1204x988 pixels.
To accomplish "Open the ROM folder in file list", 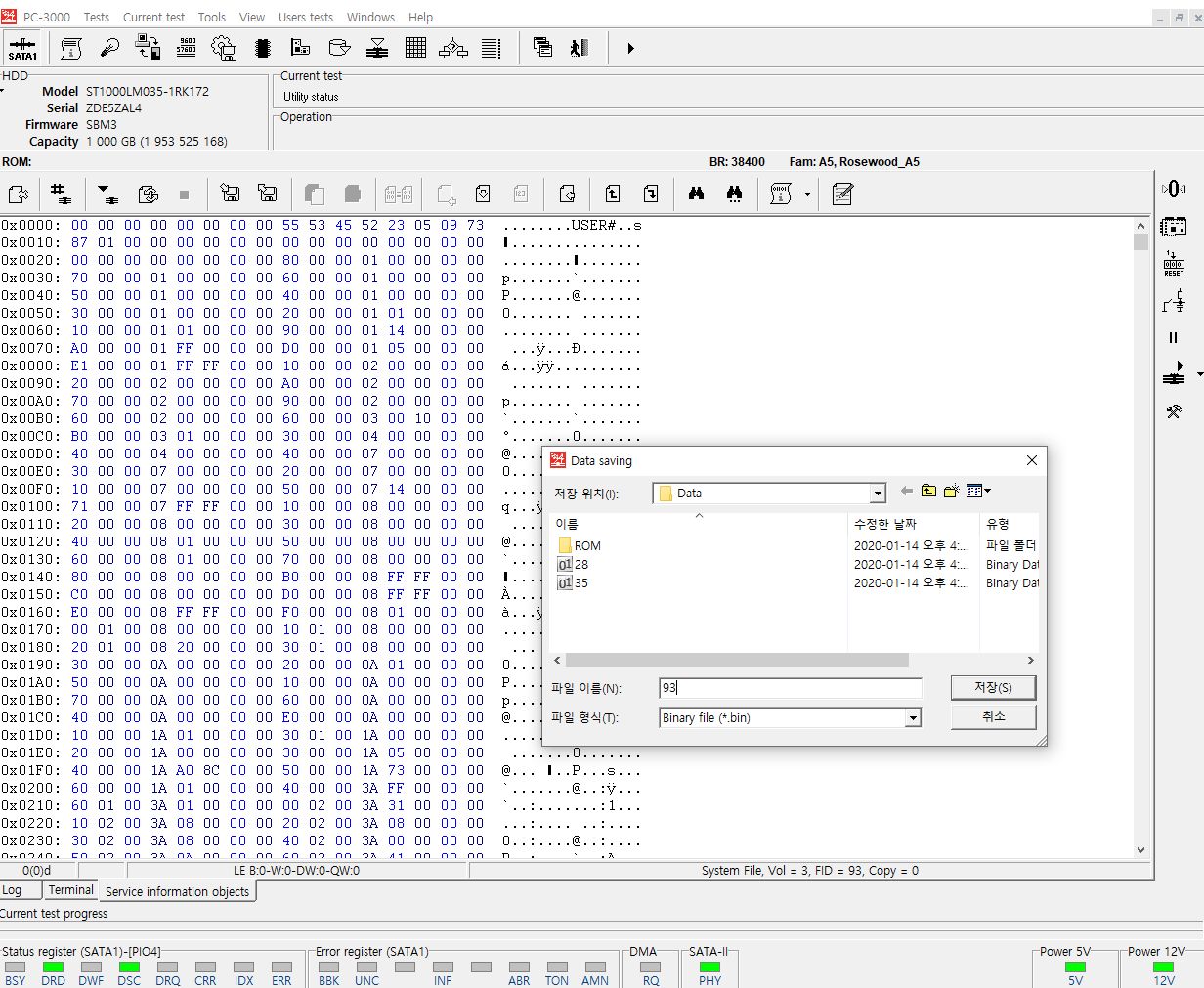I will (586, 546).
